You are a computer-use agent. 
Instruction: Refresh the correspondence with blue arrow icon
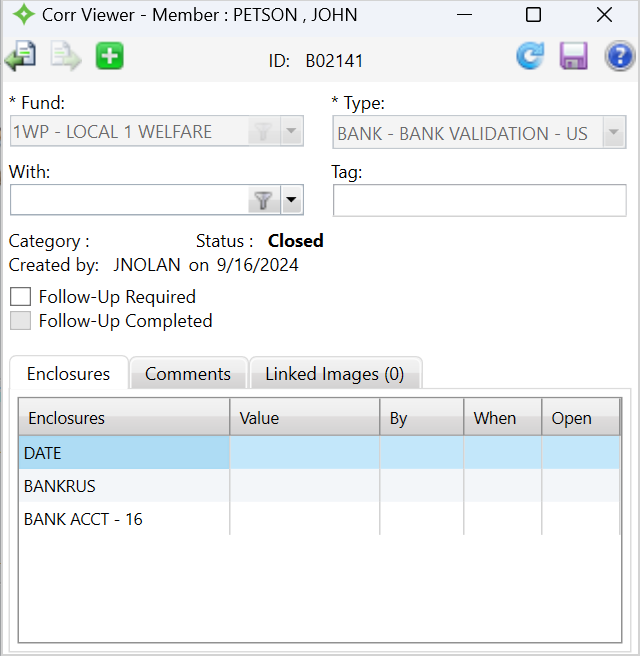(530, 56)
